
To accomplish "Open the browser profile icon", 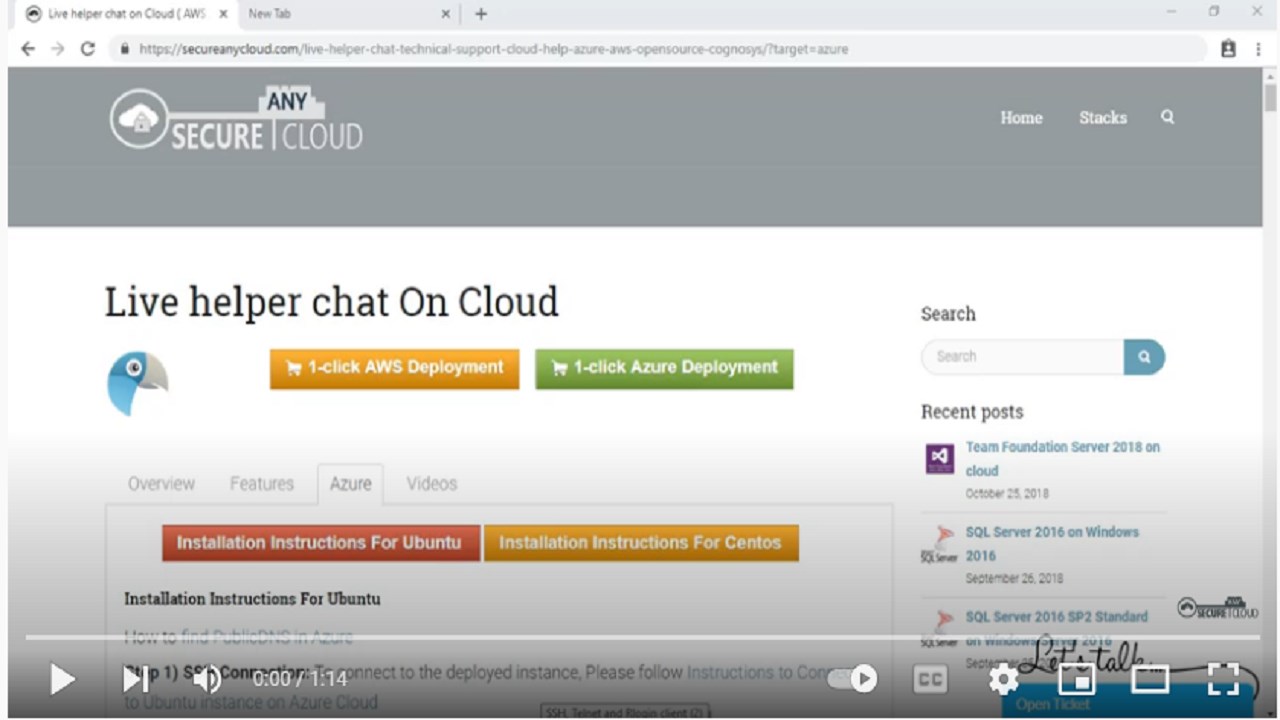I will click(x=1229, y=48).
